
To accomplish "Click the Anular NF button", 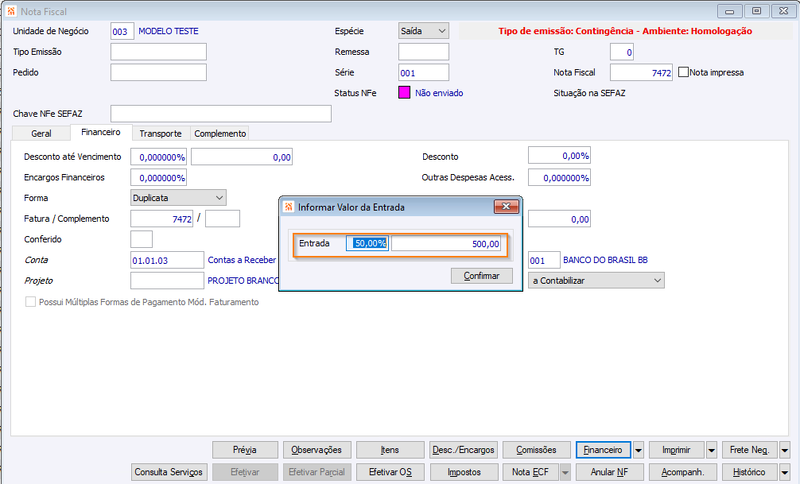I will point(610,472).
